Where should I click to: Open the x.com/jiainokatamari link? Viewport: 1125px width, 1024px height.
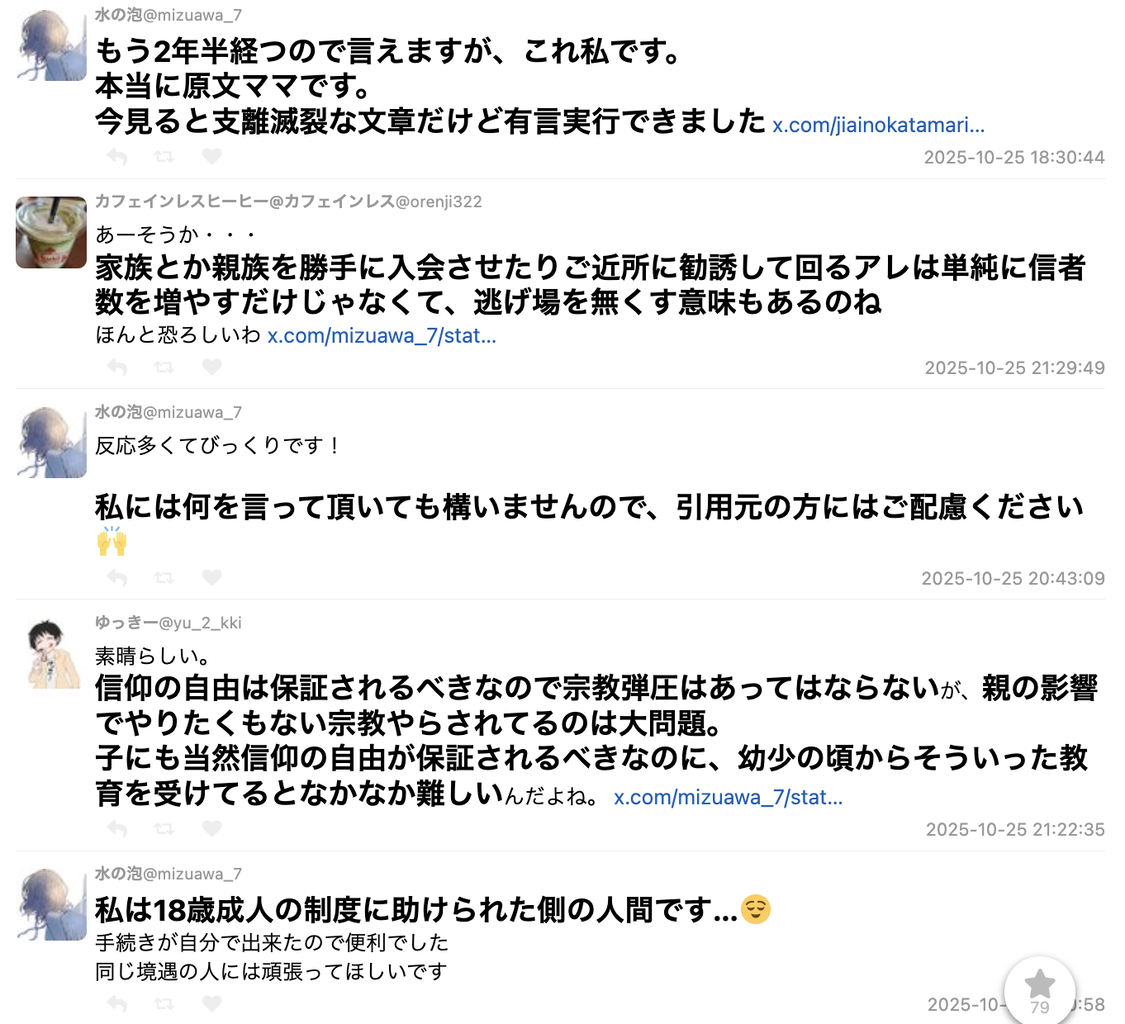tap(878, 125)
